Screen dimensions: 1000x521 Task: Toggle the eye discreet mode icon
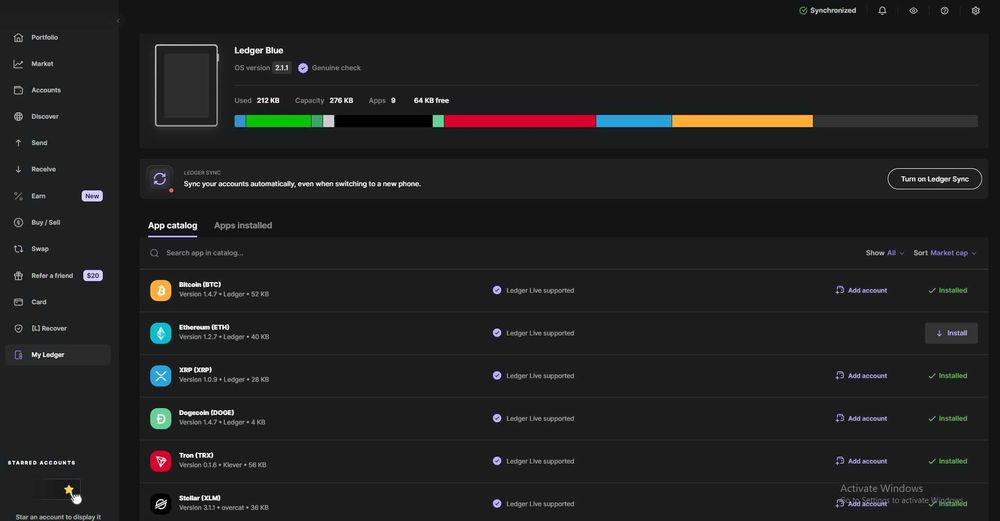(x=913, y=11)
